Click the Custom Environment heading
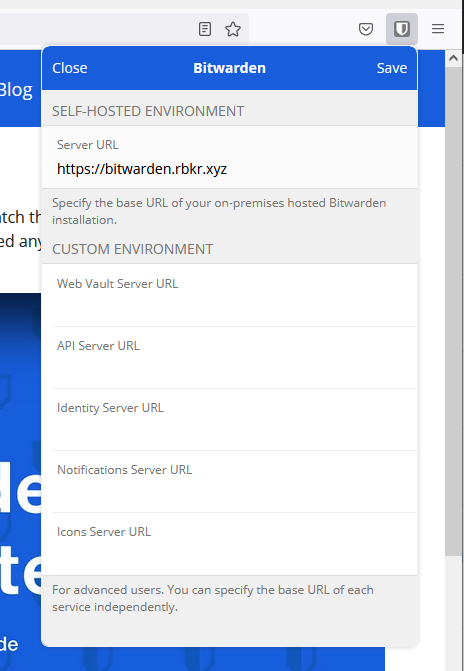 pyautogui.click(x=132, y=249)
